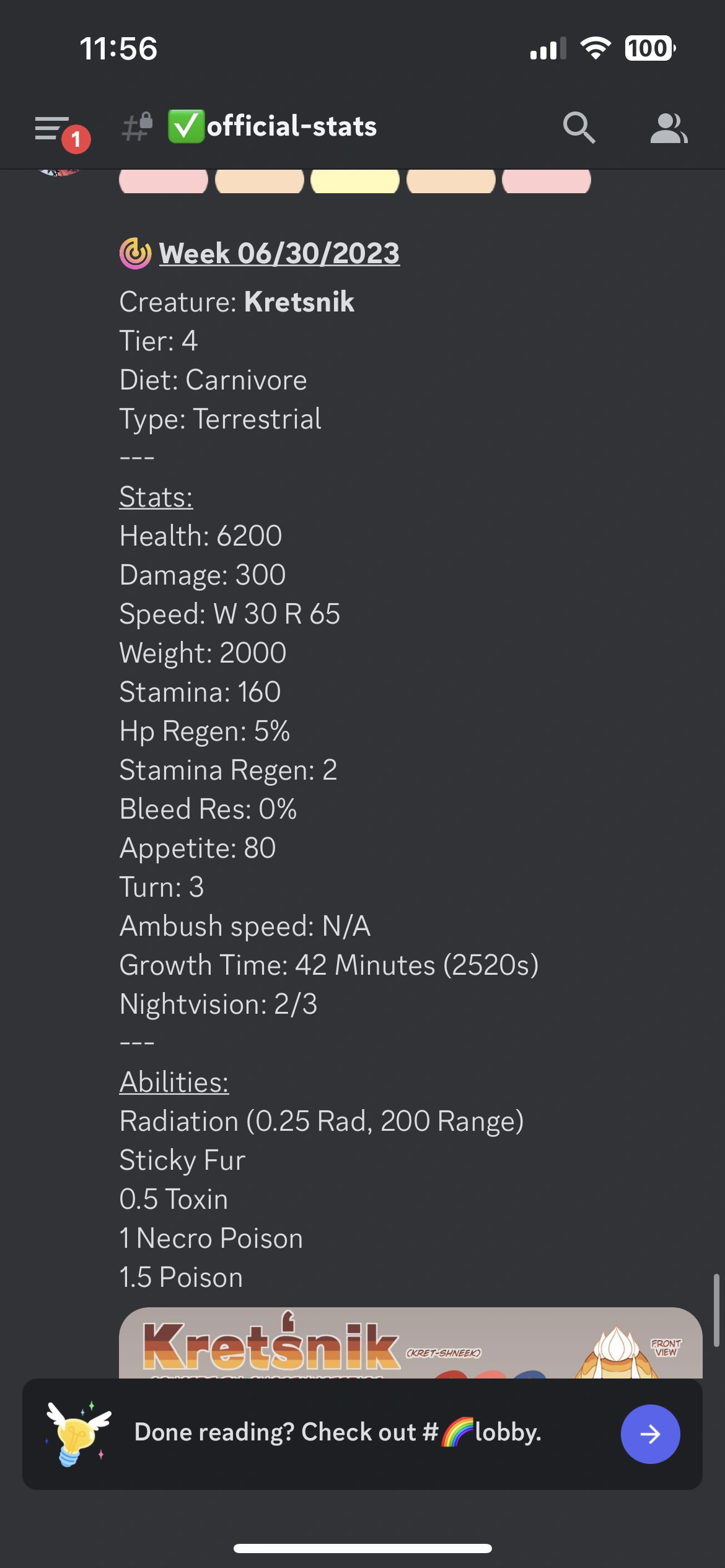Open the Week 06/30/2023 link
Image resolution: width=725 pixels, height=1568 pixels.
tap(279, 253)
